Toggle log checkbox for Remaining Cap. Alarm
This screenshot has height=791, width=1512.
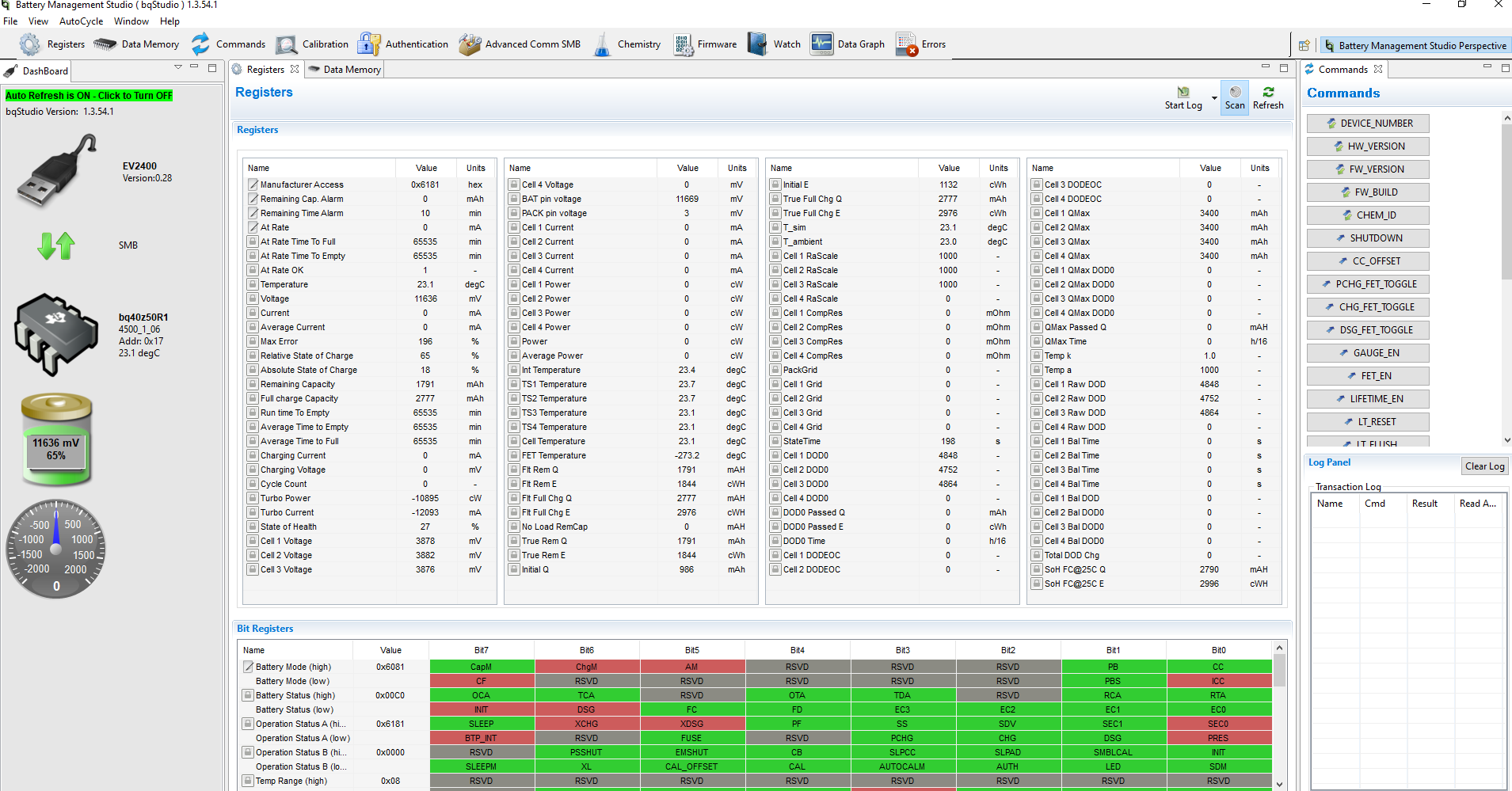click(253, 199)
